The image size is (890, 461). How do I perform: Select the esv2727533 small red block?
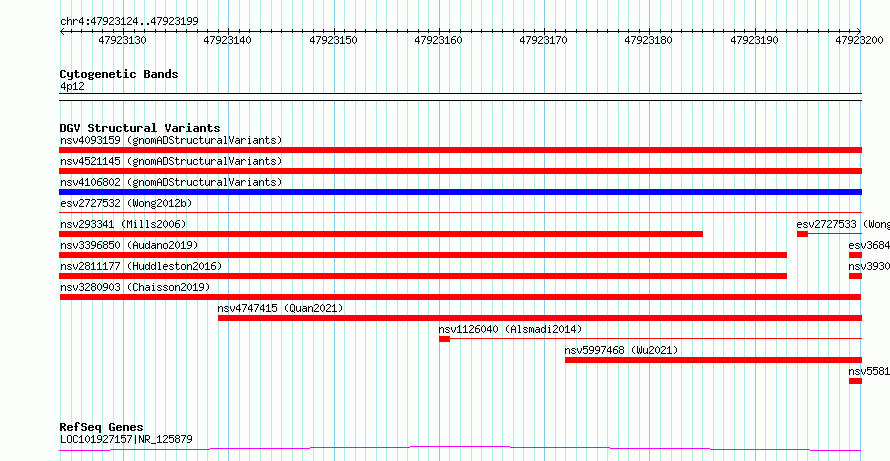pyautogui.click(x=803, y=234)
